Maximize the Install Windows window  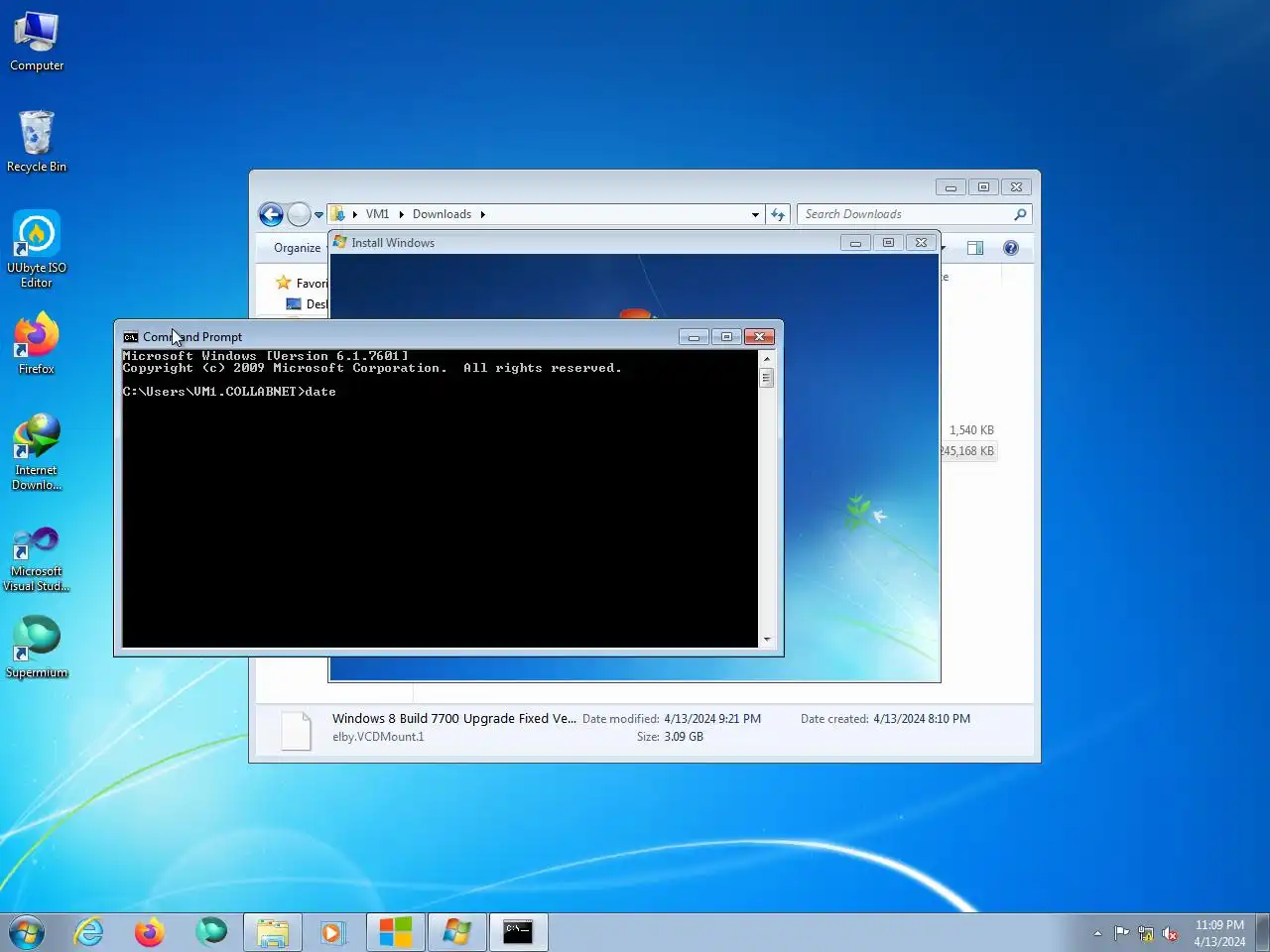(x=888, y=243)
